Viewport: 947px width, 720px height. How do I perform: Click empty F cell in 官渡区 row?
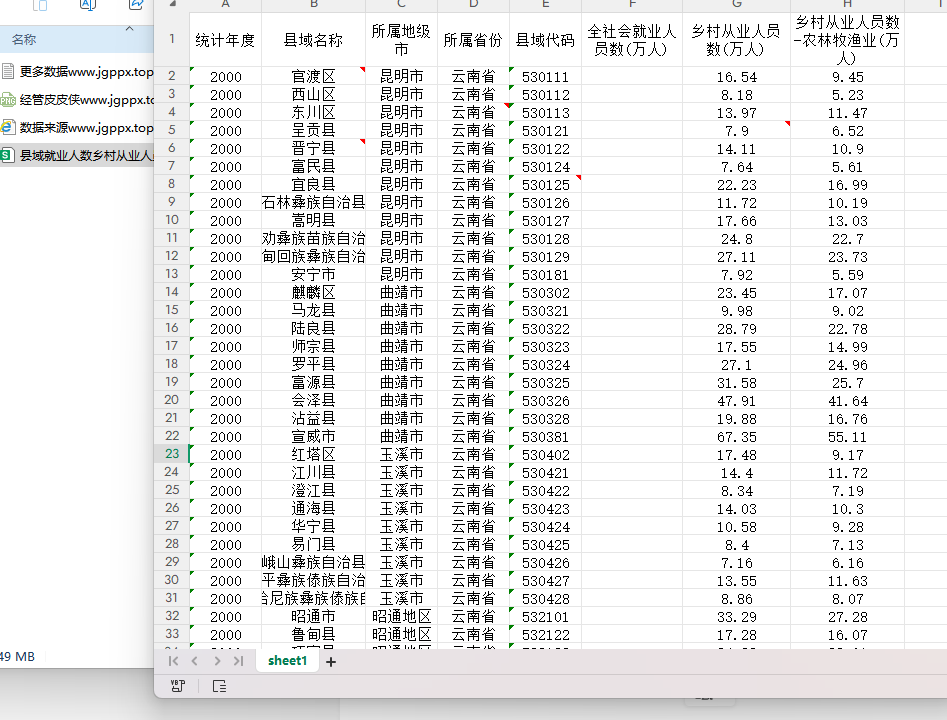632,76
